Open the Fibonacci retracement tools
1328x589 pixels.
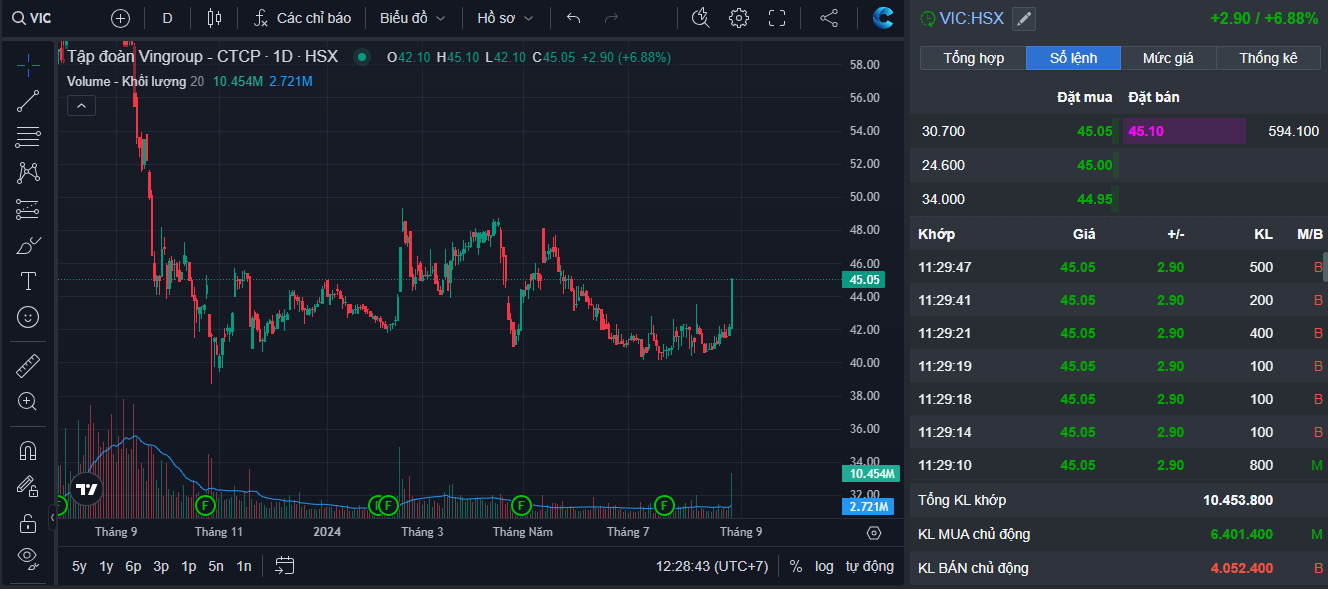click(x=28, y=136)
